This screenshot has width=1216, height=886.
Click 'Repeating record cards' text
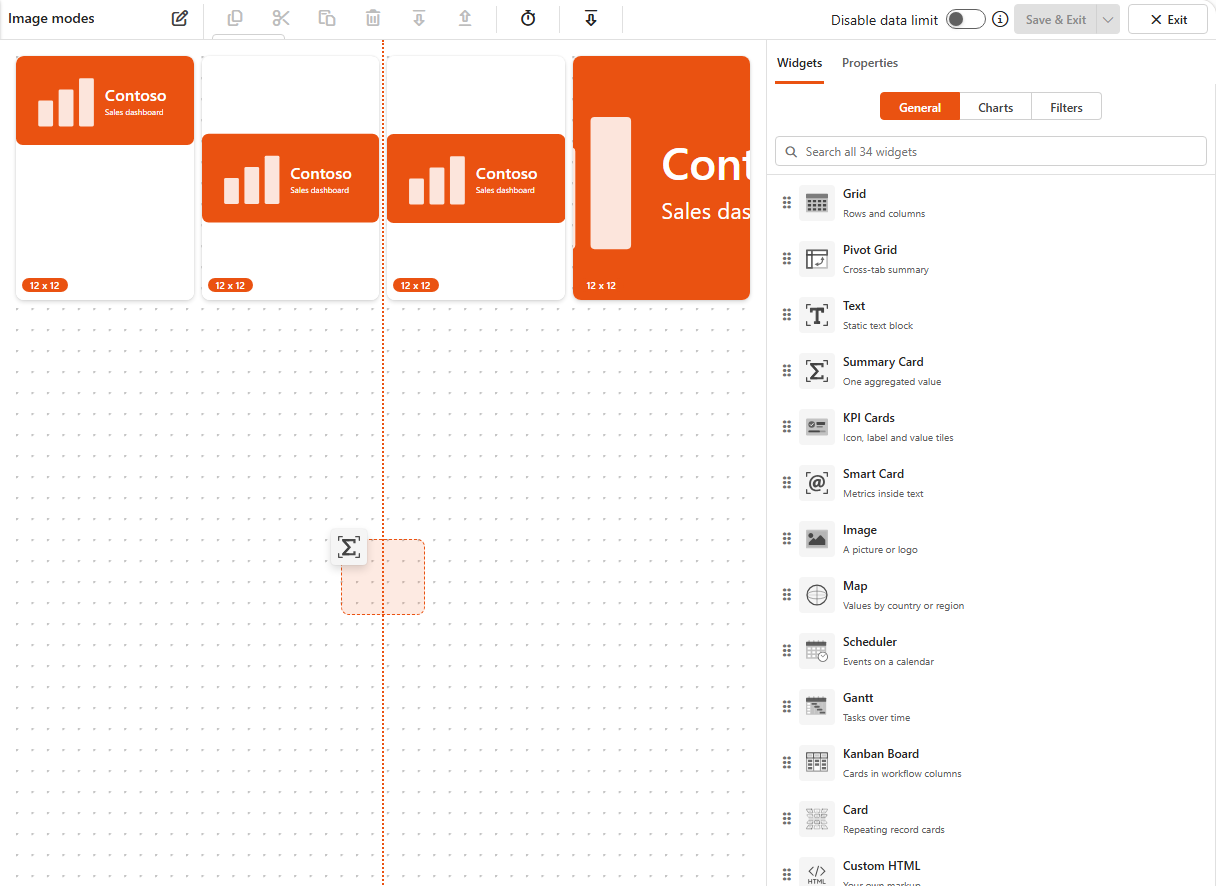pos(894,830)
